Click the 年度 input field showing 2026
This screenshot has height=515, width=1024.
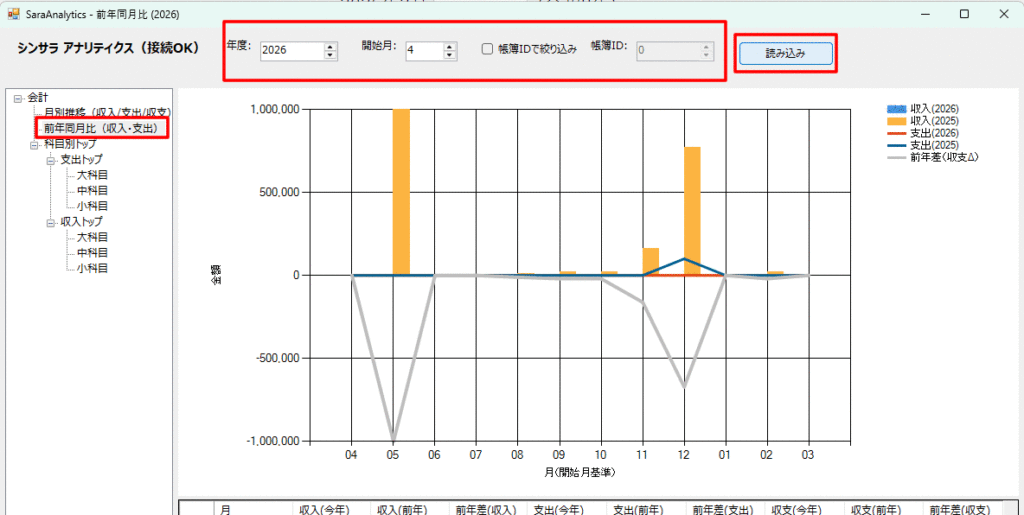290,50
